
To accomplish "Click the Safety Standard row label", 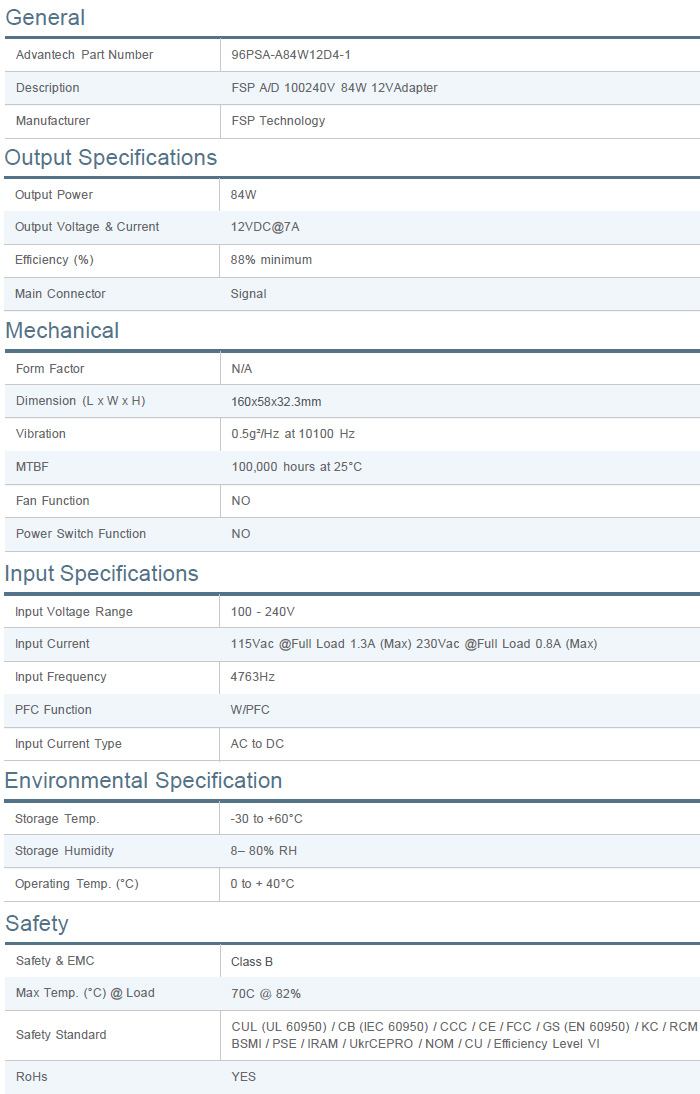I will coord(60,1035).
